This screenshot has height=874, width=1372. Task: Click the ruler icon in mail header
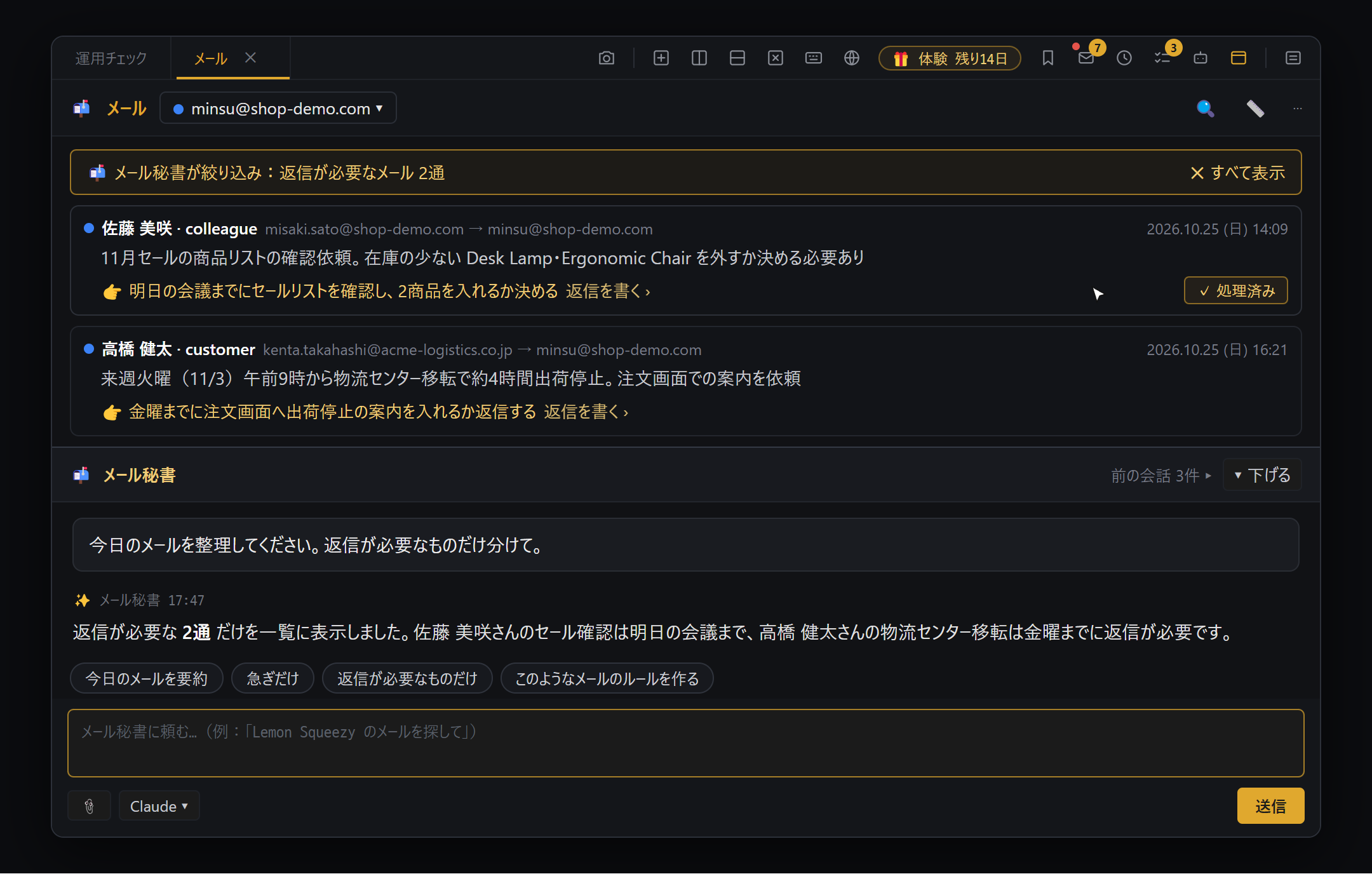(x=1255, y=109)
